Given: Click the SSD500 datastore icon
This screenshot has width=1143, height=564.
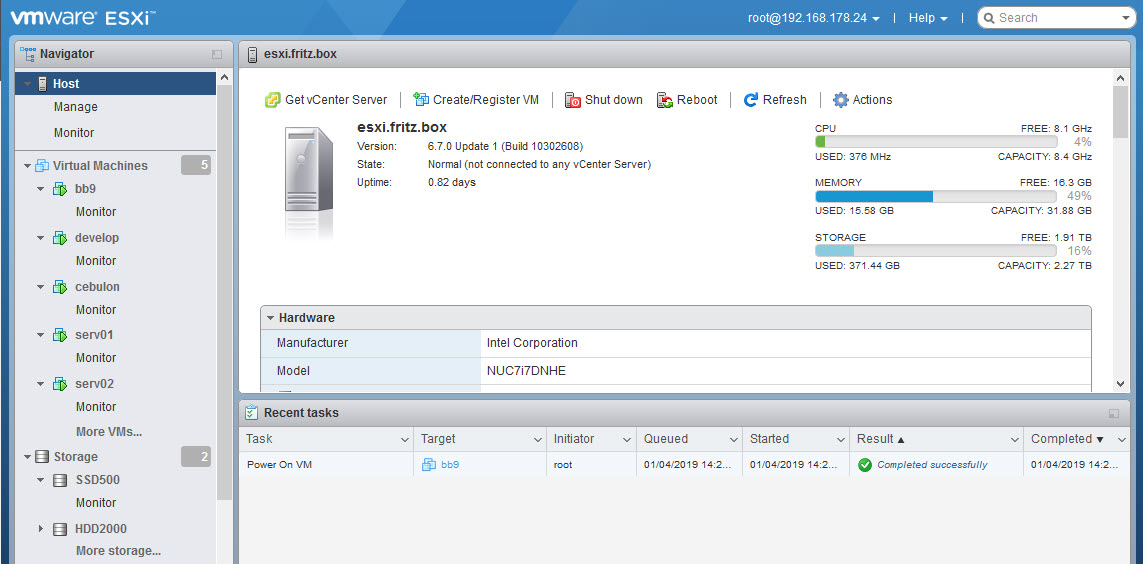Looking at the screenshot, I should point(60,480).
